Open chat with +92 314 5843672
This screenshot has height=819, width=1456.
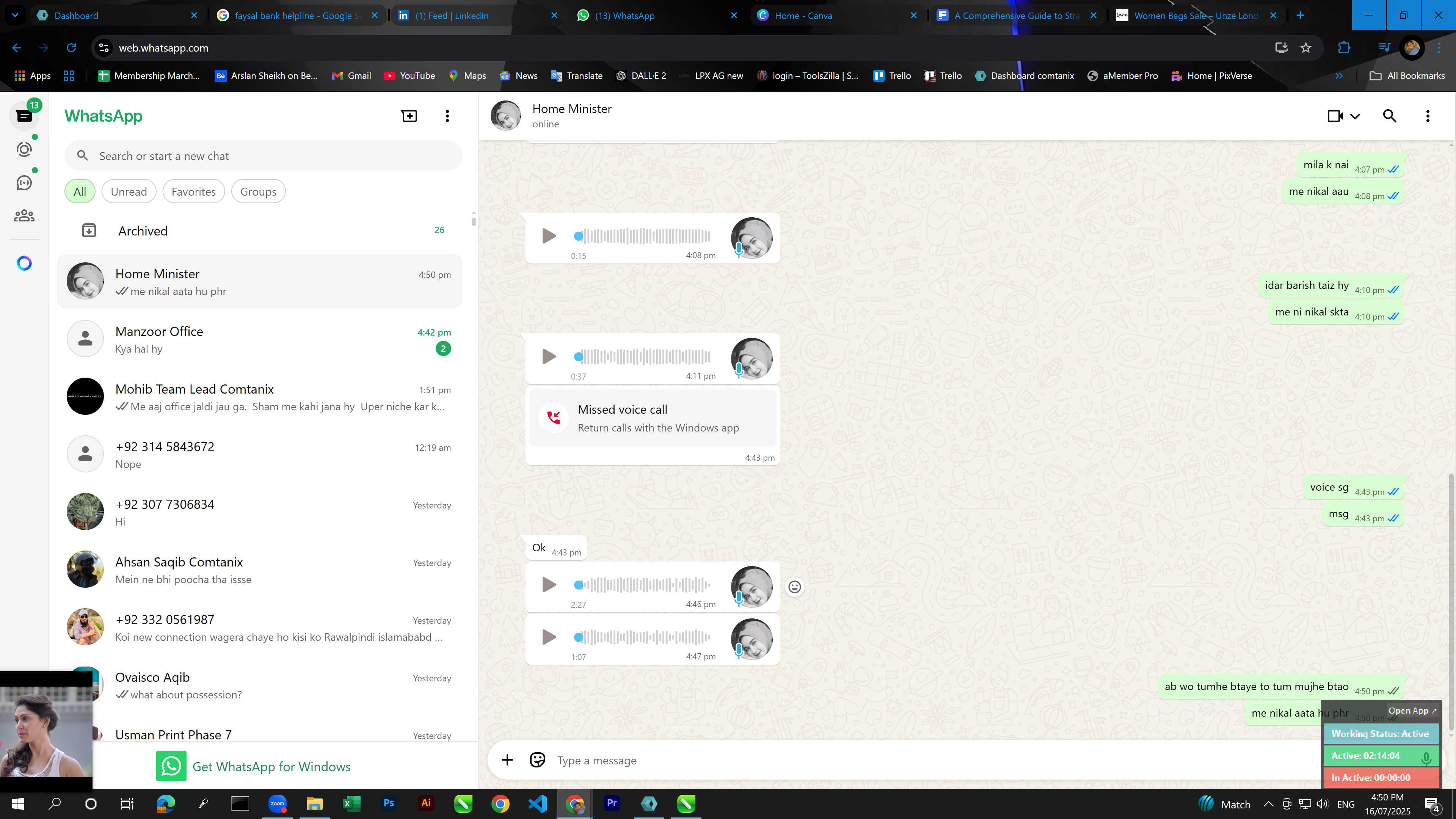point(260,455)
